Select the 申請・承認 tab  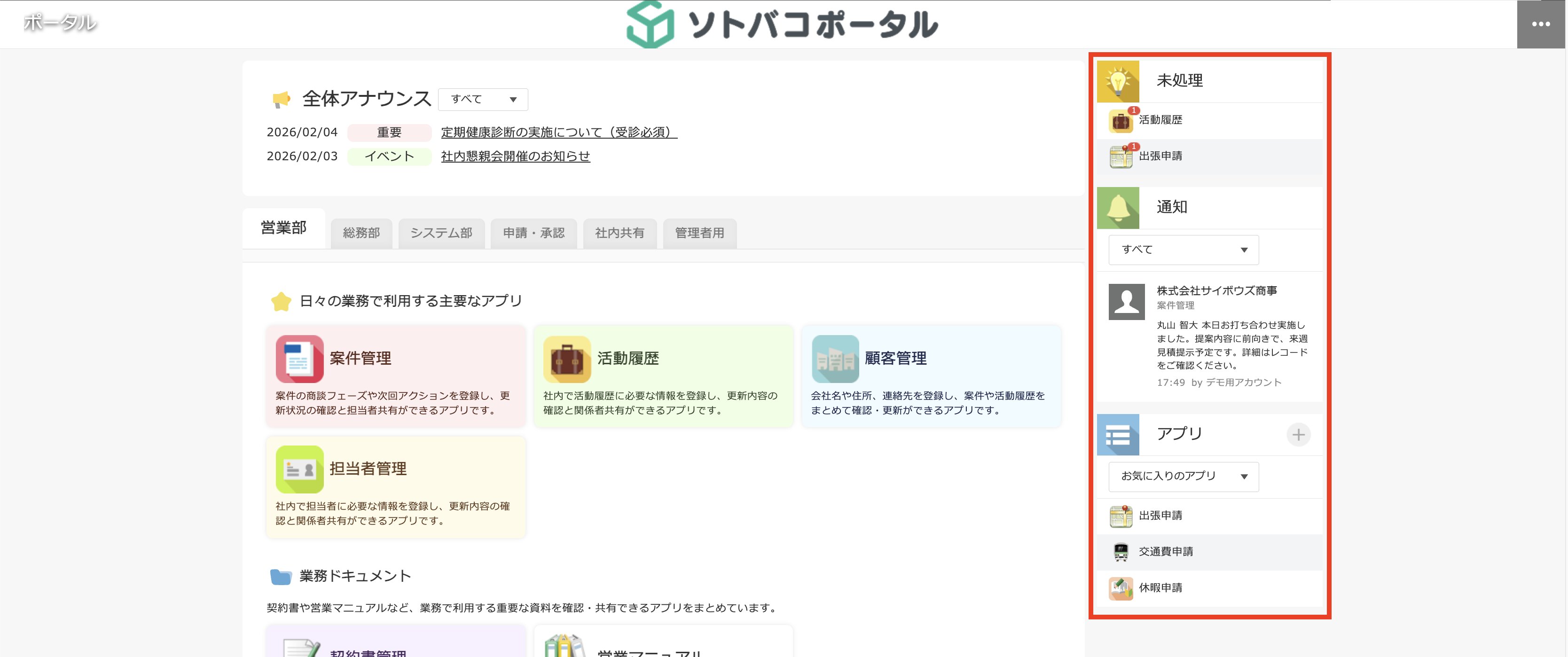pos(533,233)
